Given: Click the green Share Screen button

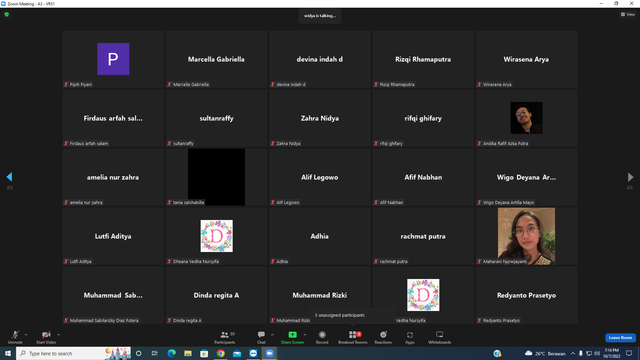Looking at the screenshot, I should point(292,337).
